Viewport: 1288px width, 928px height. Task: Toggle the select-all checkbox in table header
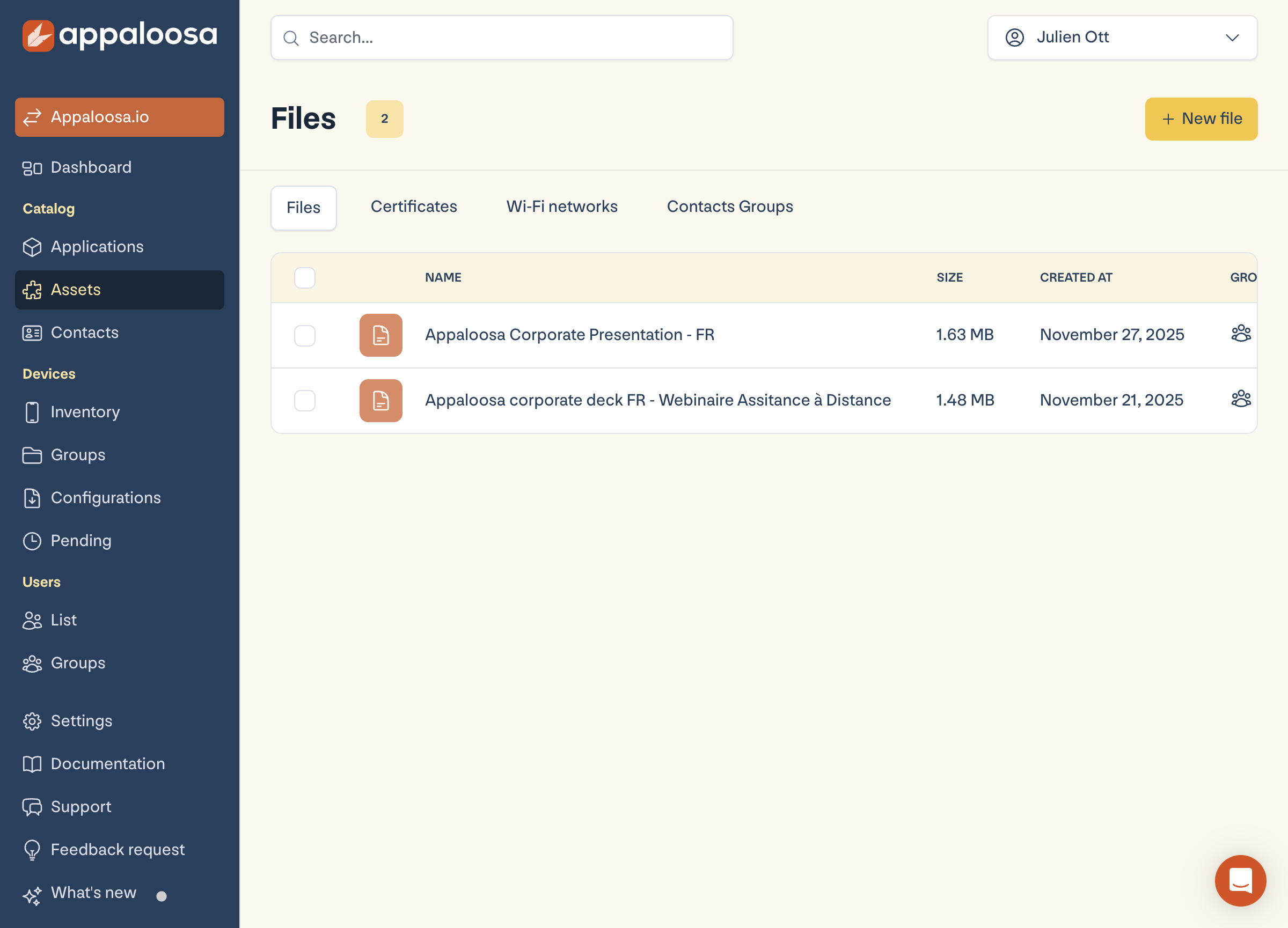pos(305,278)
